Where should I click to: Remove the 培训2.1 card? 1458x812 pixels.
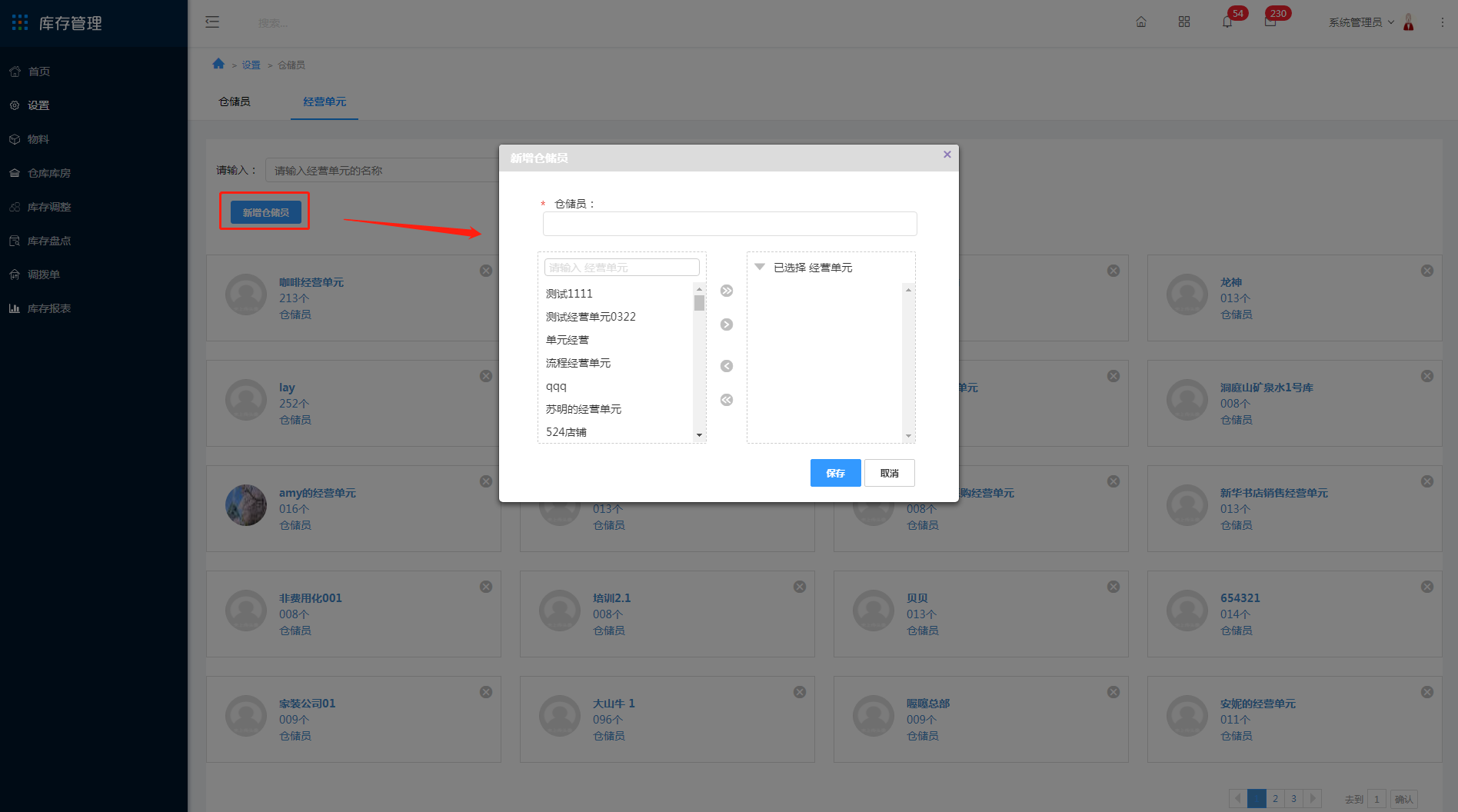click(x=800, y=587)
